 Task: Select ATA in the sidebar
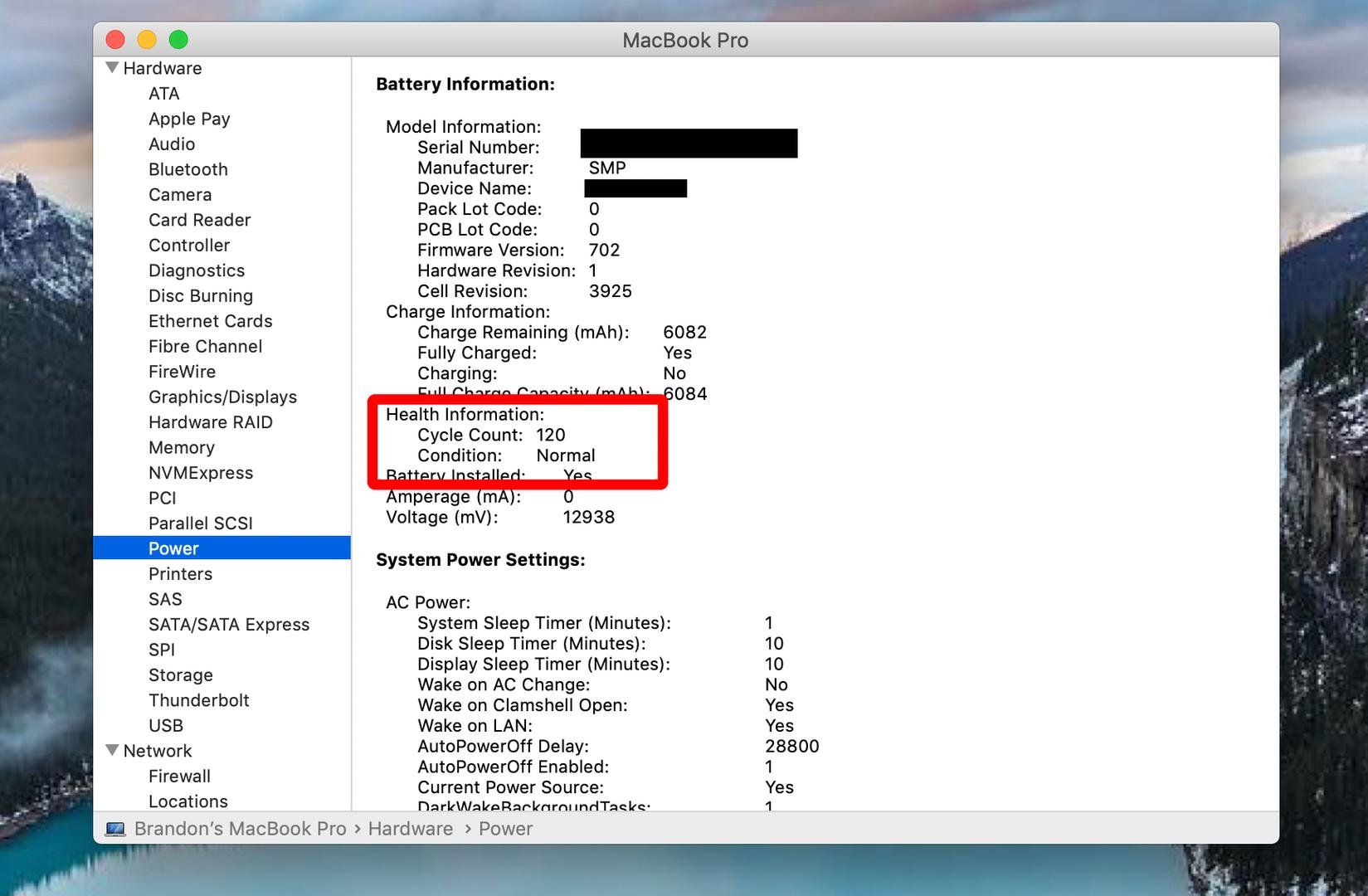pyautogui.click(x=163, y=94)
